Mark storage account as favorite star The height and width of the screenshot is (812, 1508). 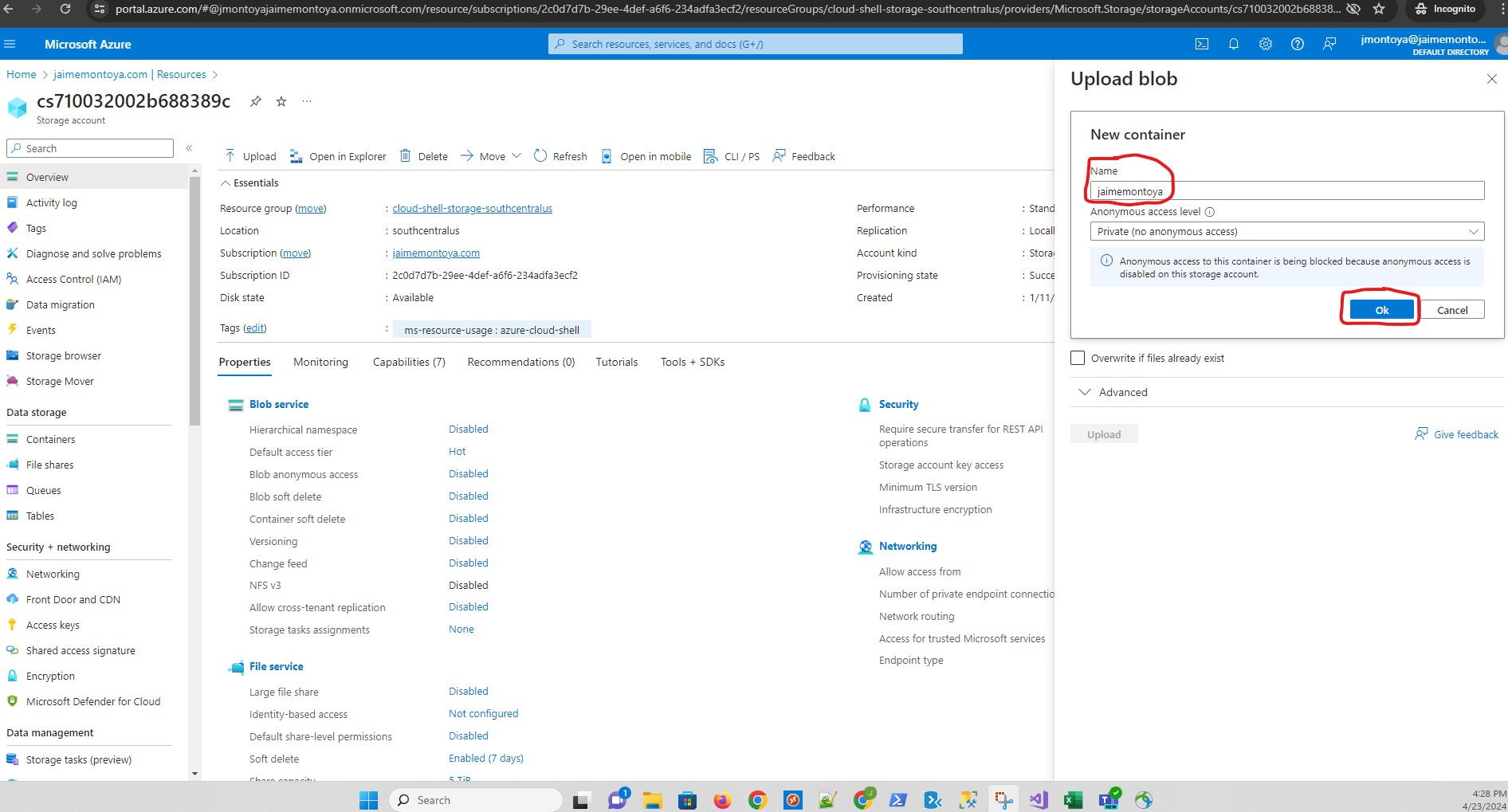tap(281, 101)
